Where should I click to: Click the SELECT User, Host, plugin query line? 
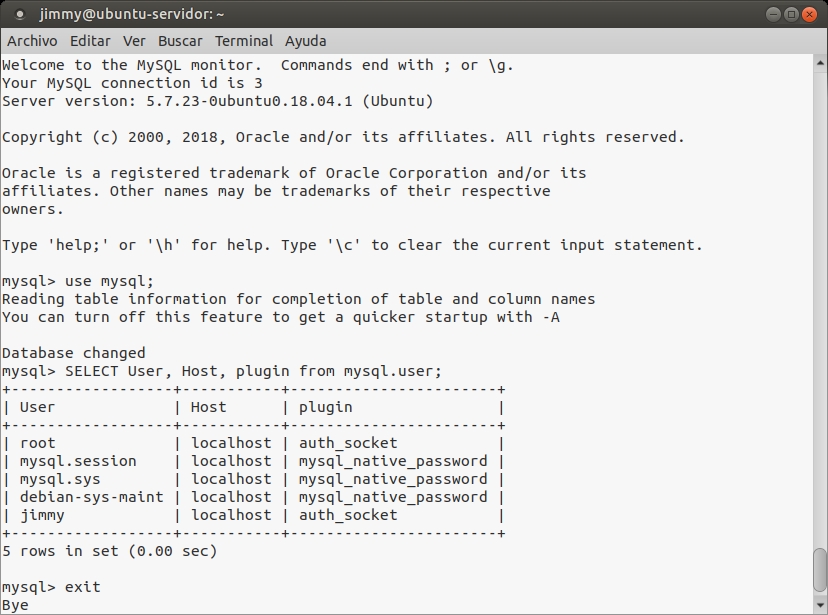coord(253,371)
